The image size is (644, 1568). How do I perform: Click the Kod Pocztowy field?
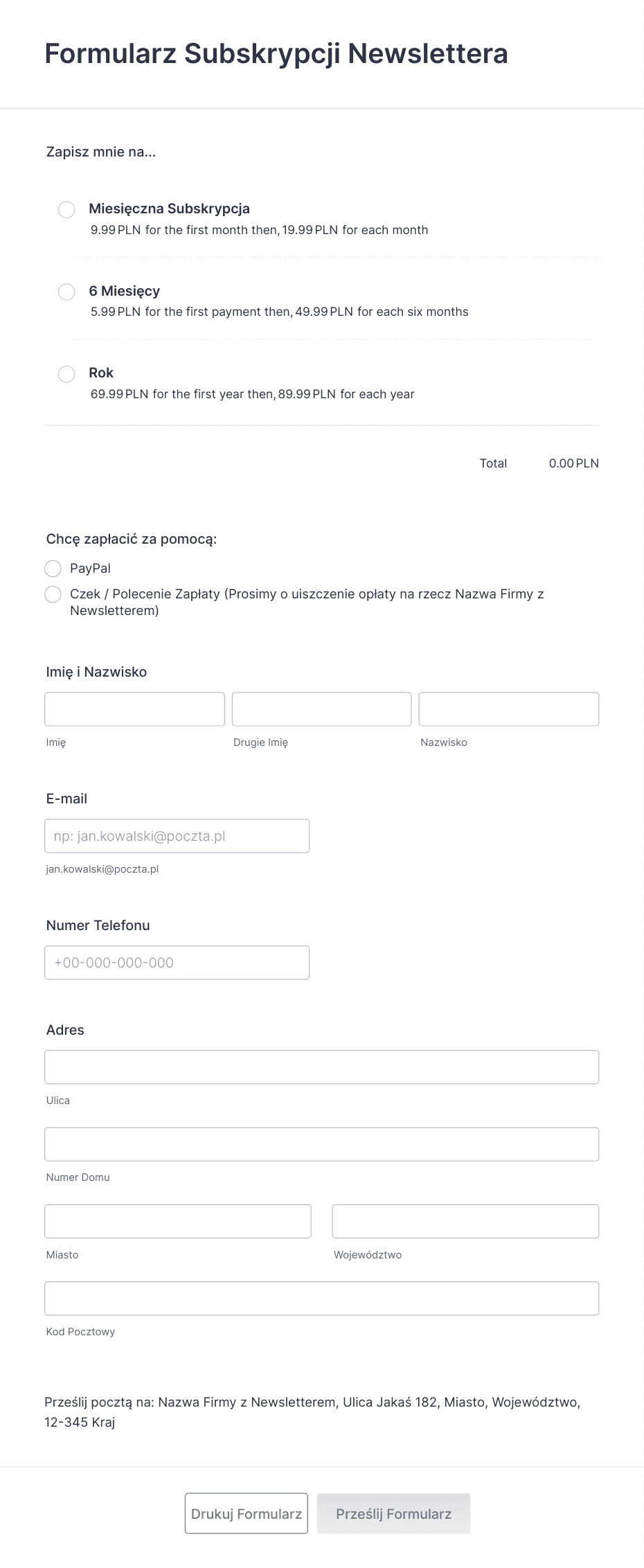(x=321, y=1298)
